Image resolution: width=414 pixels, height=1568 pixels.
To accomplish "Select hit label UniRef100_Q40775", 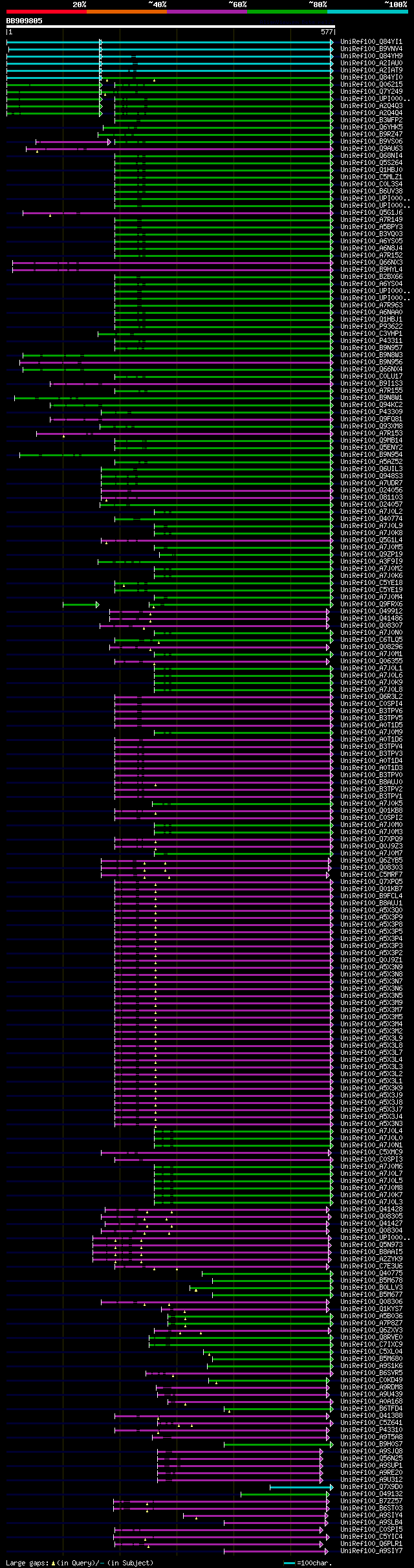I will point(371,1273).
